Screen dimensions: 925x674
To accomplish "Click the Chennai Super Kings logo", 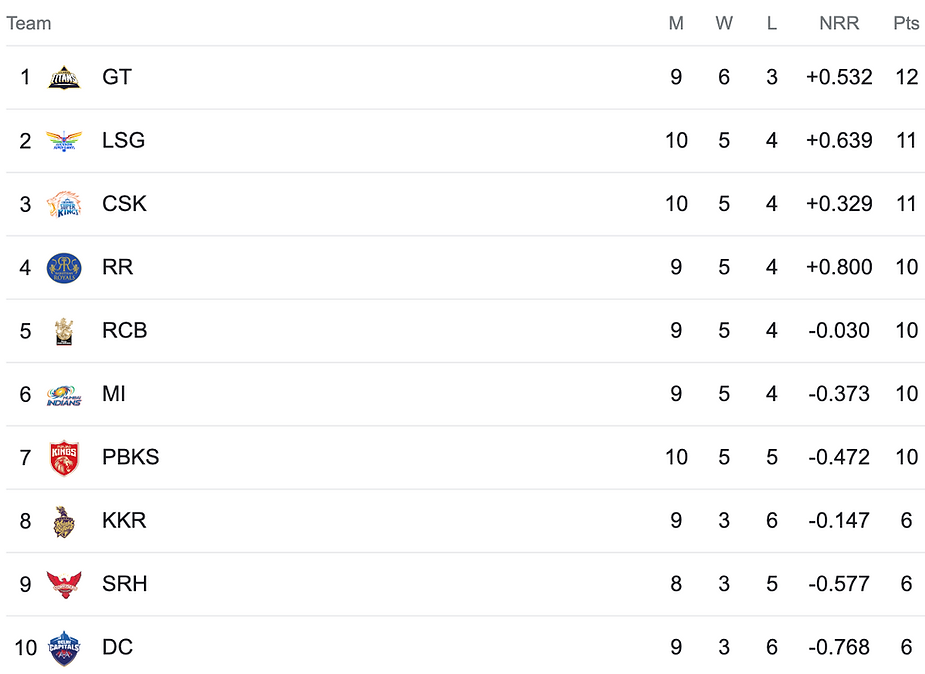I will [x=64, y=204].
